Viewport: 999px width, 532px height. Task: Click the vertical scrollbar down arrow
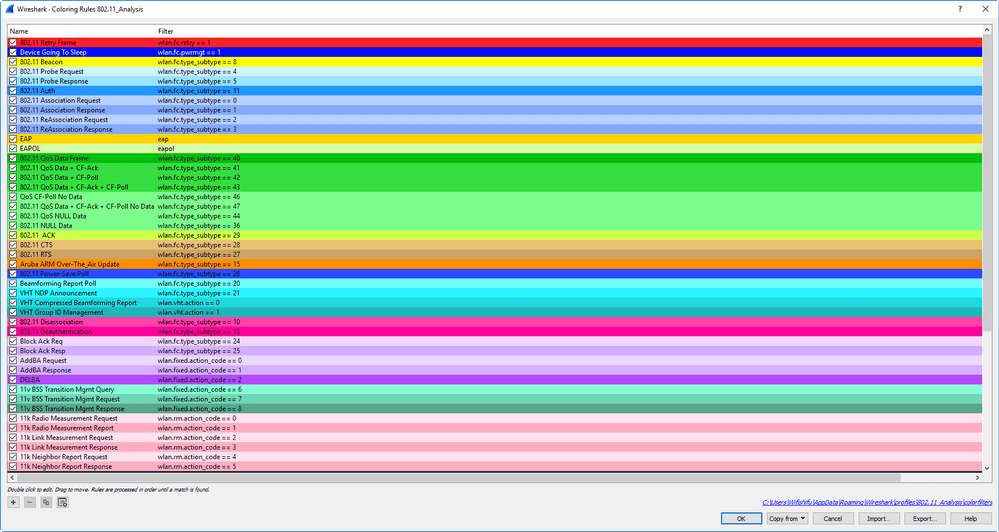pos(987,468)
